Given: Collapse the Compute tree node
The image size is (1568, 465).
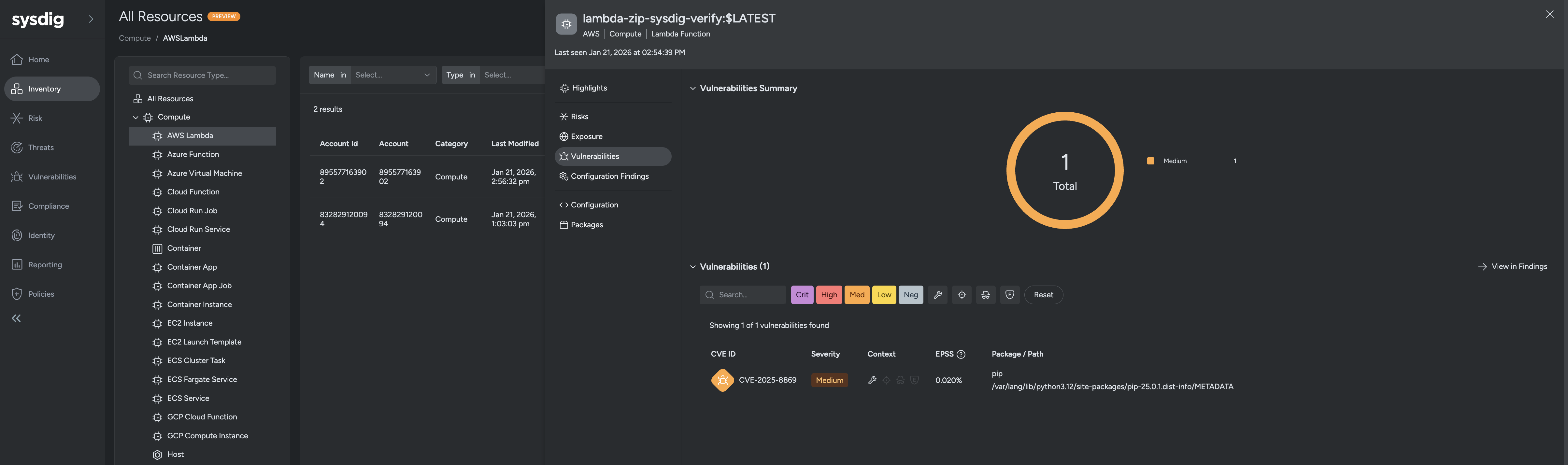Looking at the screenshot, I should point(135,117).
